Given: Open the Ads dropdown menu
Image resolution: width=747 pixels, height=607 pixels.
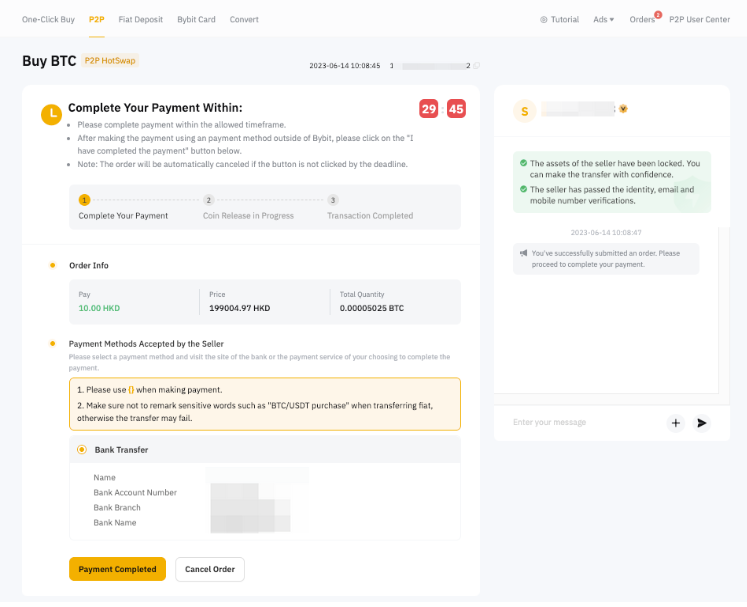Looking at the screenshot, I should [x=603, y=20].
